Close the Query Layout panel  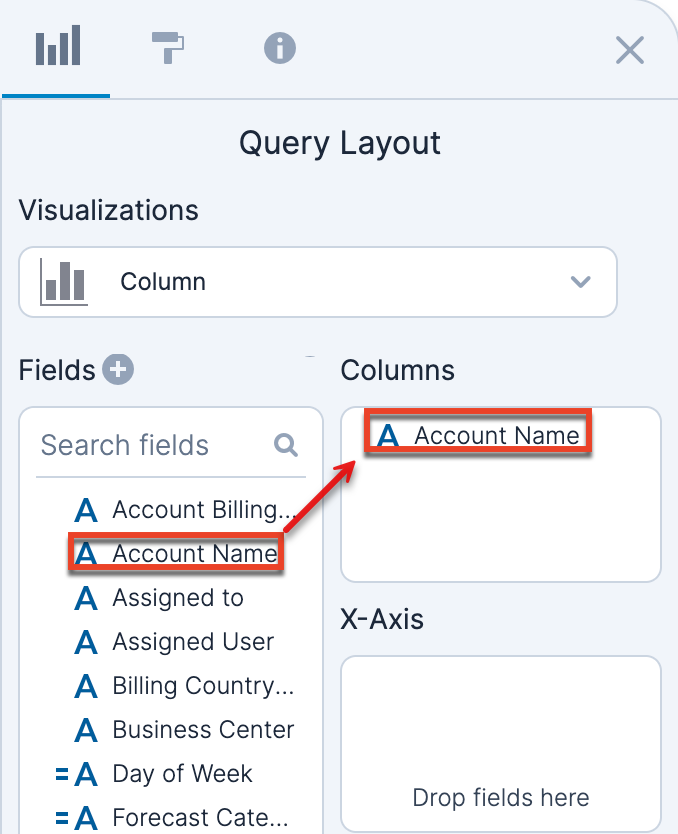point(629,50)
